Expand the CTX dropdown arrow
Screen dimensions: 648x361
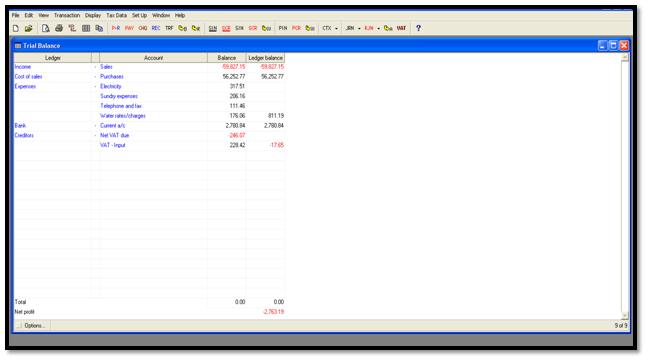click(x=336, y=28)
